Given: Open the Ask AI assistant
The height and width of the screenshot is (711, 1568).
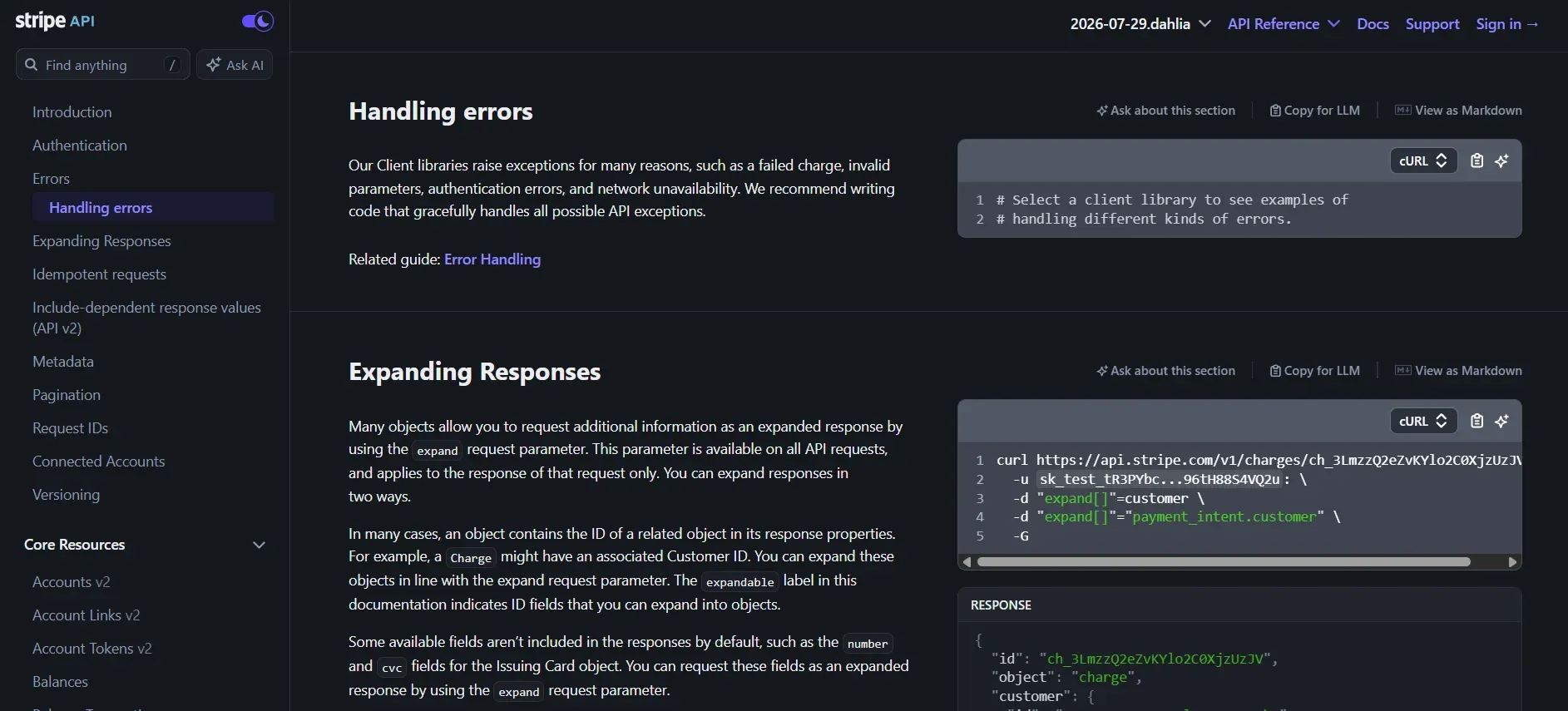Looking at the screenshot, I should coord(235,65).
